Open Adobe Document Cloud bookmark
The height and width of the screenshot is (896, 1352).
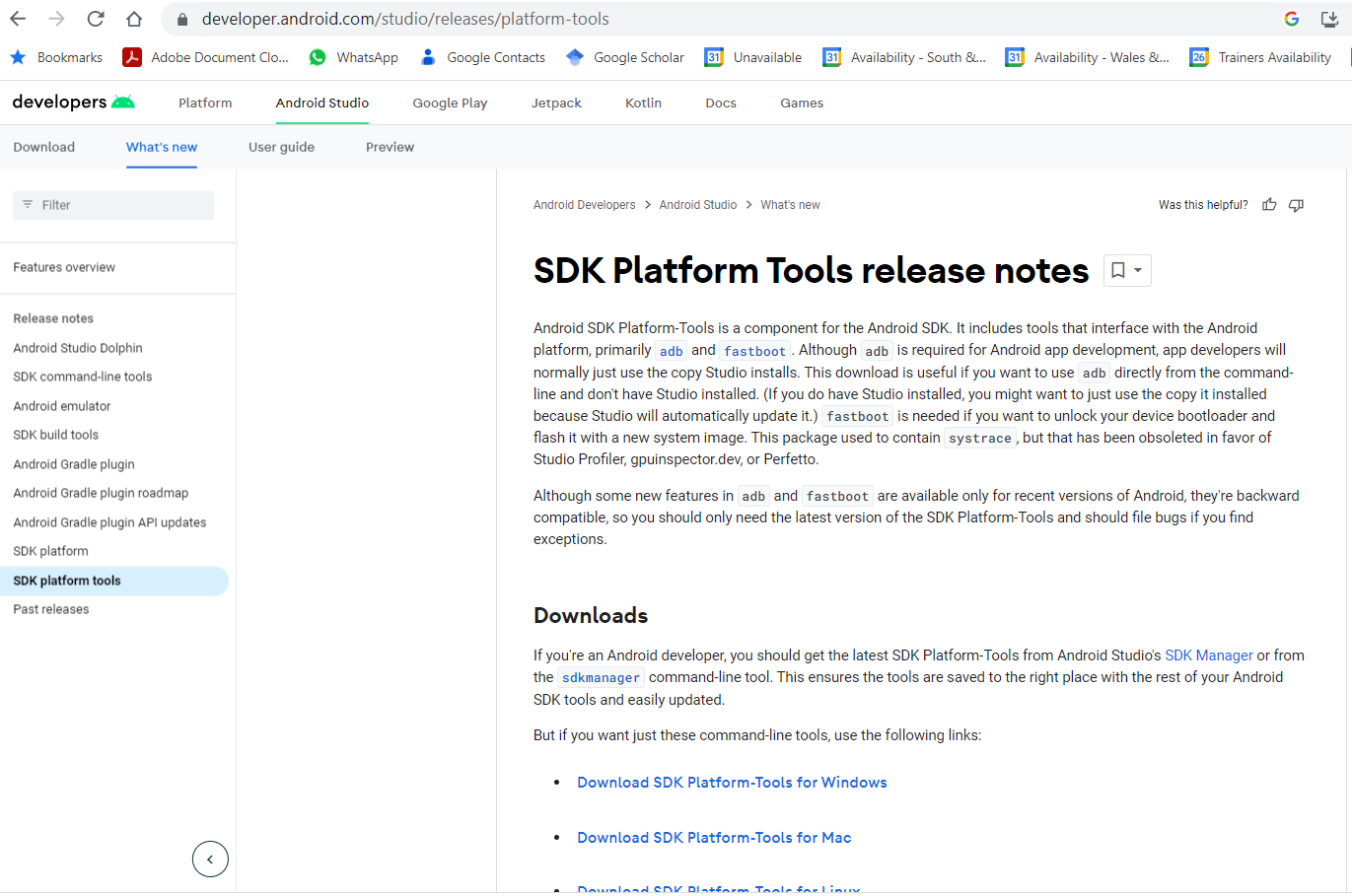click(205, 57)
